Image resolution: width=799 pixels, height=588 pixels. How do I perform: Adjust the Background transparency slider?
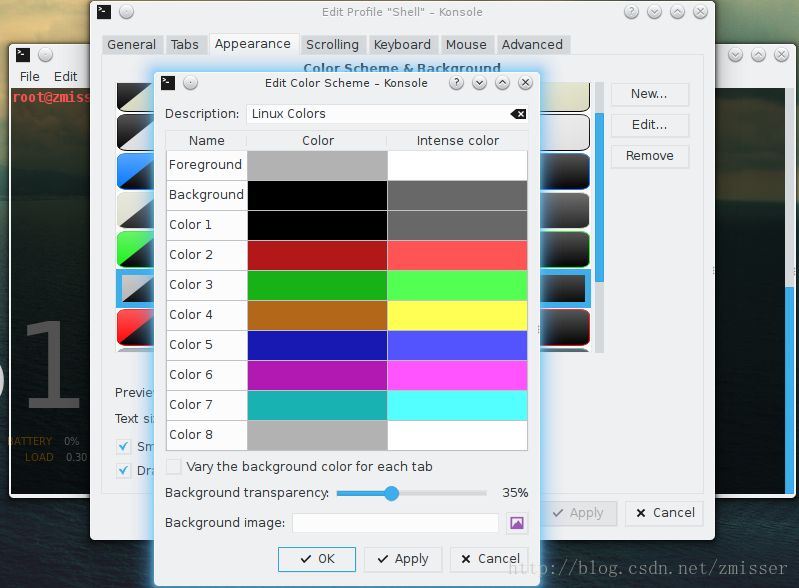click(x=391, y=493)
